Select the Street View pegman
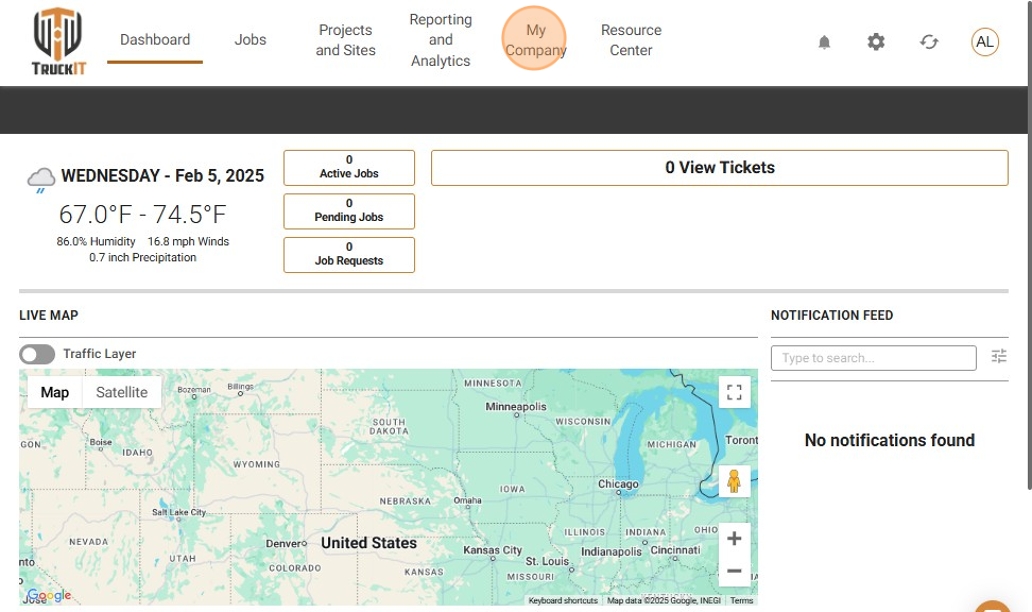The image size is (1032, 612). pyautogui.click(x=735, y=481)
